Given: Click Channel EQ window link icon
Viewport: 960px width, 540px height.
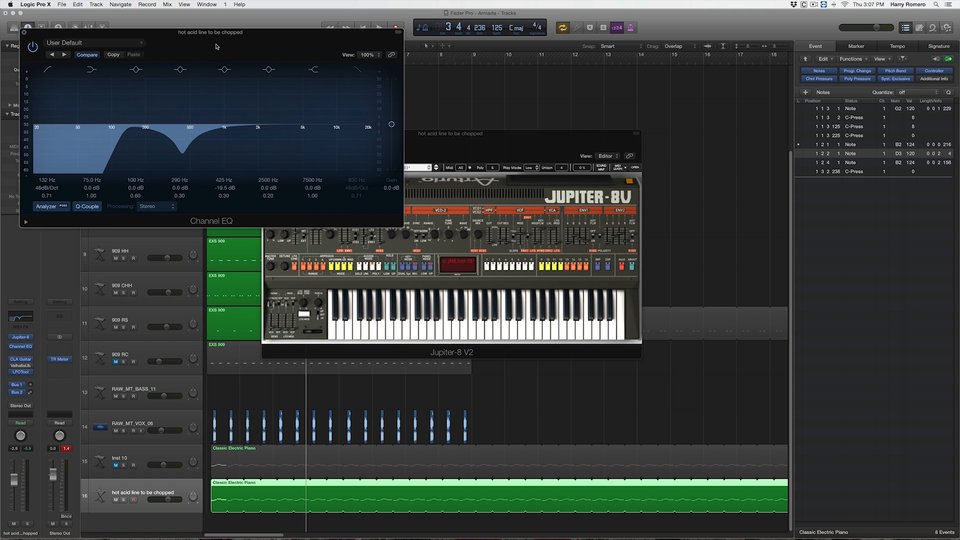Looking at the screenshot, I should pyautogui.click(x=391, y=54).
